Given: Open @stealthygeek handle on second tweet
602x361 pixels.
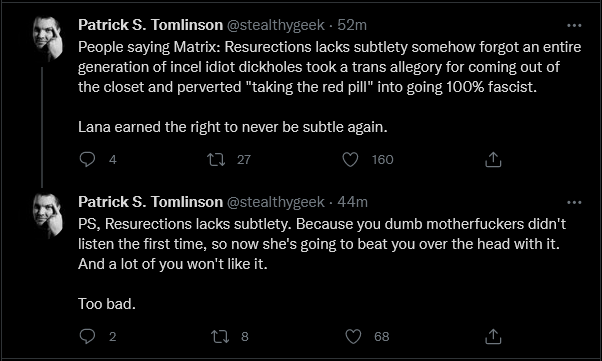Looking at the screenshot, I should click(276, 202).
